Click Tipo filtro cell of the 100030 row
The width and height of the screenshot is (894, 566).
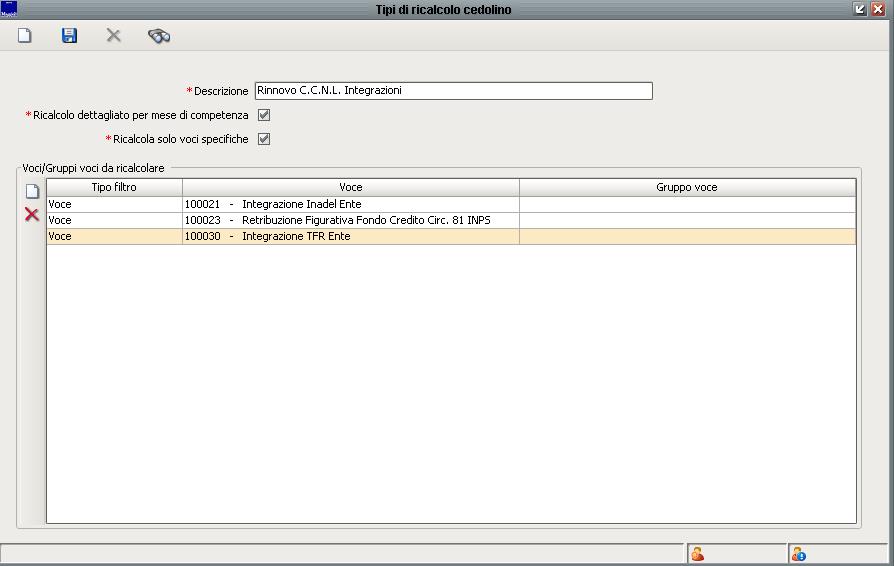(114, 236)
